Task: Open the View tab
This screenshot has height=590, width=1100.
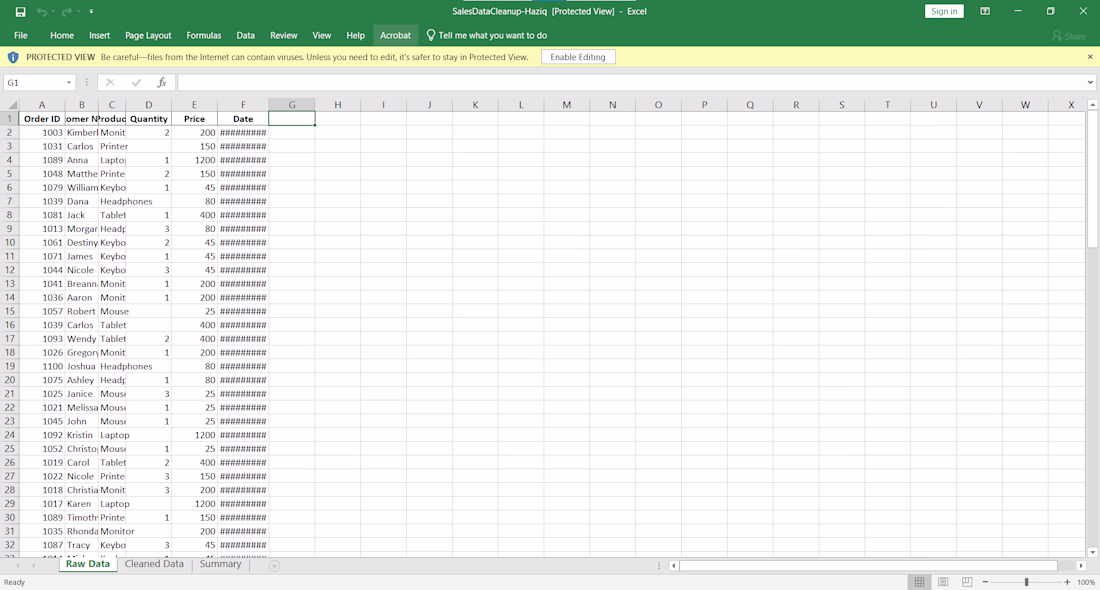Action: pyautogui.click(x=321, y=35)
